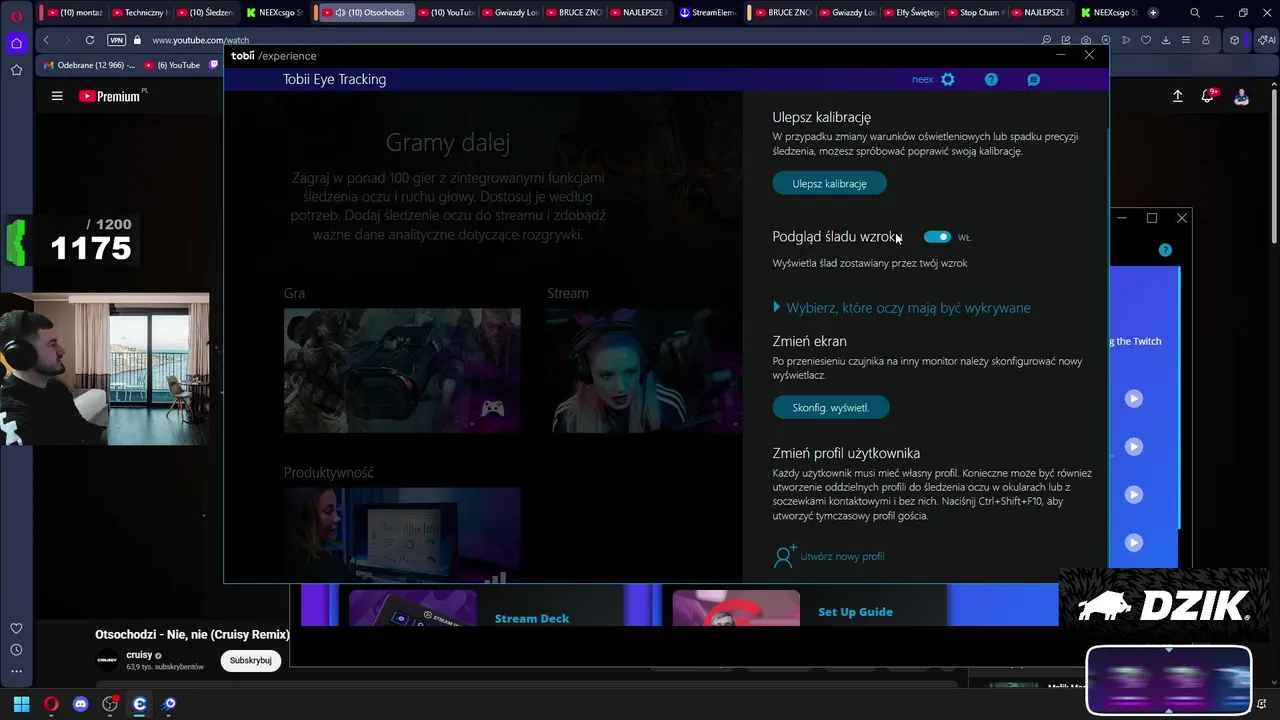The image size is (1280, 720).
Task: Open the Twitch bookmark icon
Action: point(213,65)
